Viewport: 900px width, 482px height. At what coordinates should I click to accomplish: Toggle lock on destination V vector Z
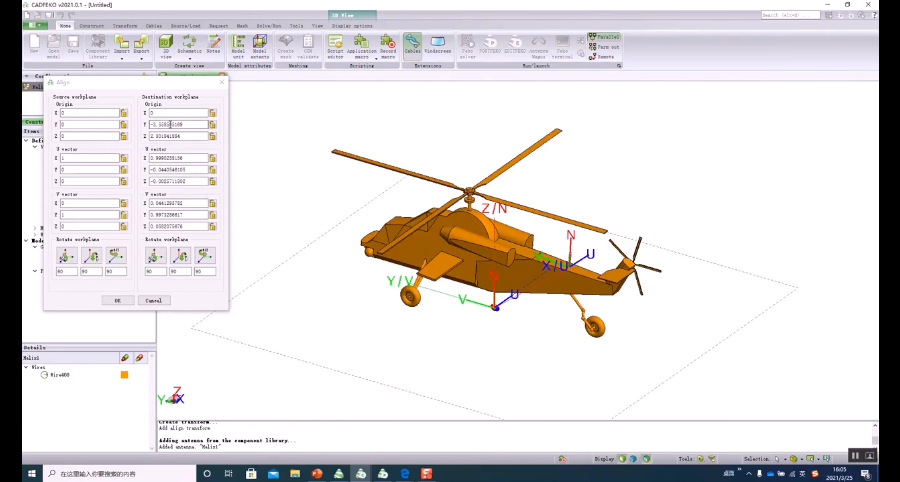tap(212, 226)
